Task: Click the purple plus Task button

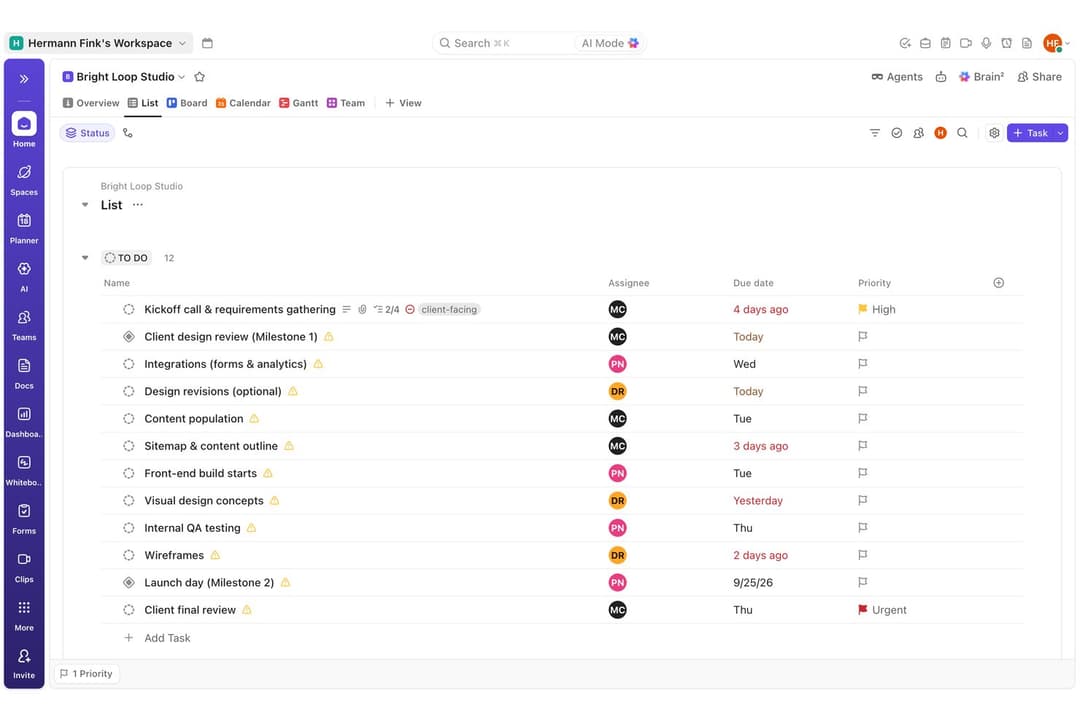Action: point(1030,133)
